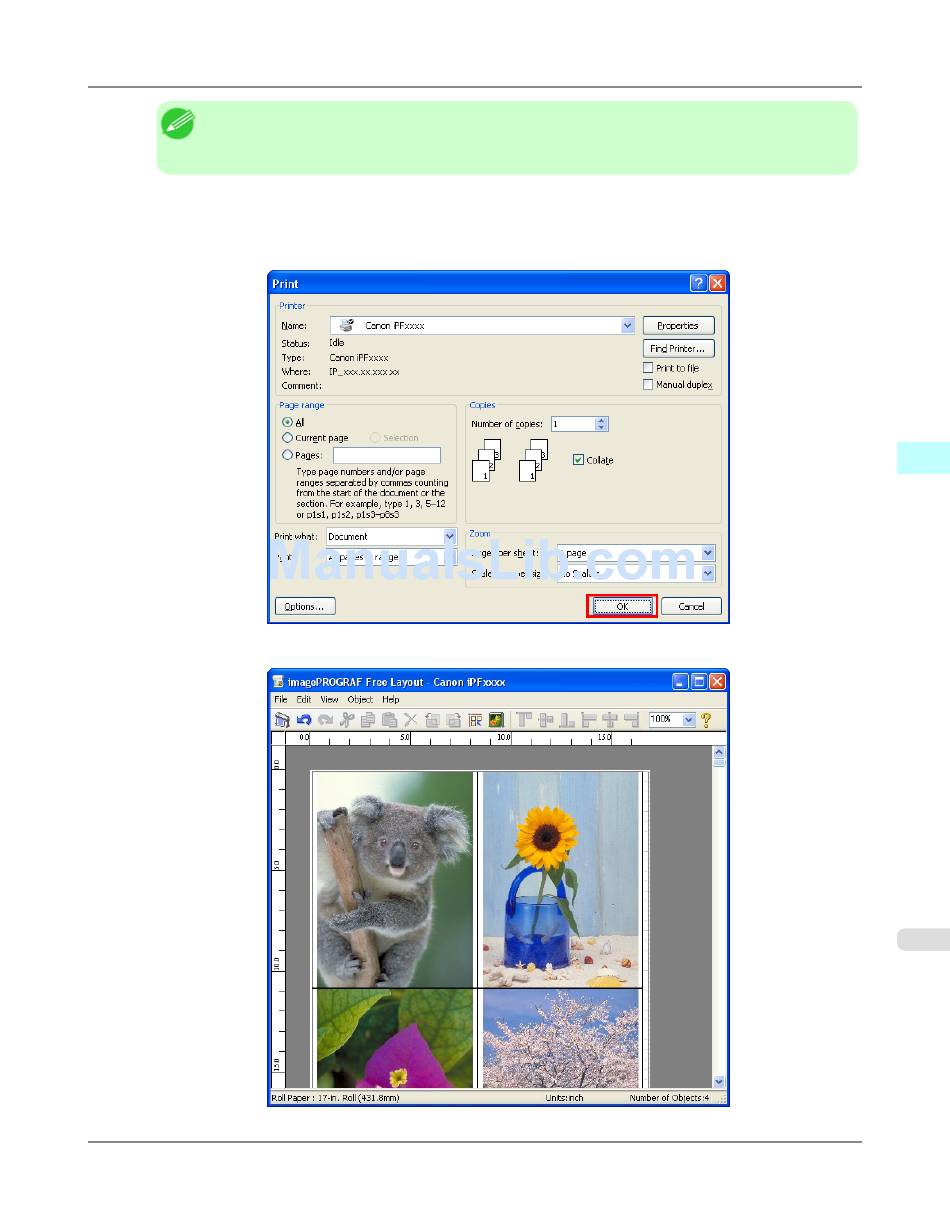Click the Pages range input field
Image resolution: width=950 pixels, height=1229 pixels.
point(386,456)
